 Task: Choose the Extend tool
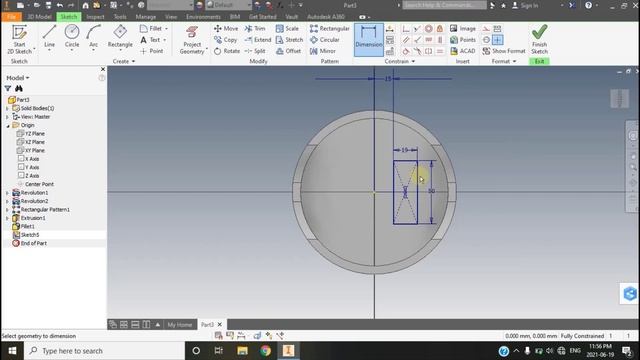pyautogui.click(x=258, y=40)
